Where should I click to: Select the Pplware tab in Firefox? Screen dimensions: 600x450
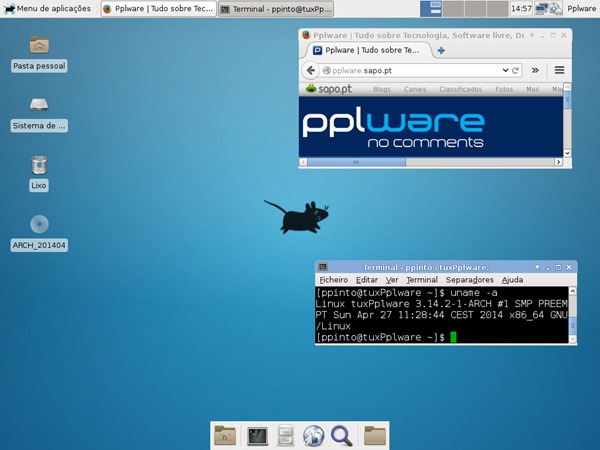point(367,50)
